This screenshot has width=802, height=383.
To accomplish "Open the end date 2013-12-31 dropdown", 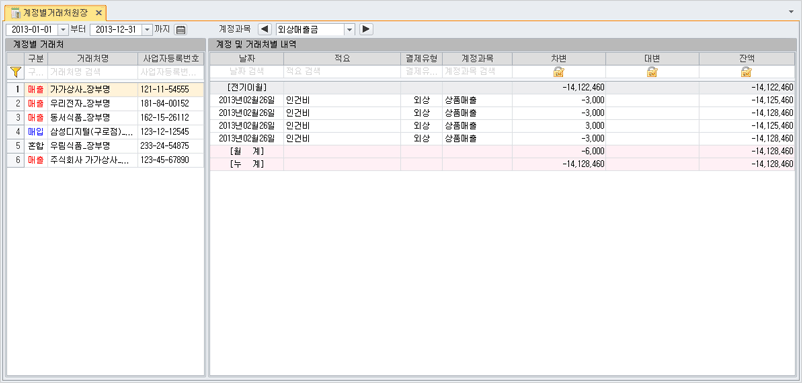I will point(147,30).
